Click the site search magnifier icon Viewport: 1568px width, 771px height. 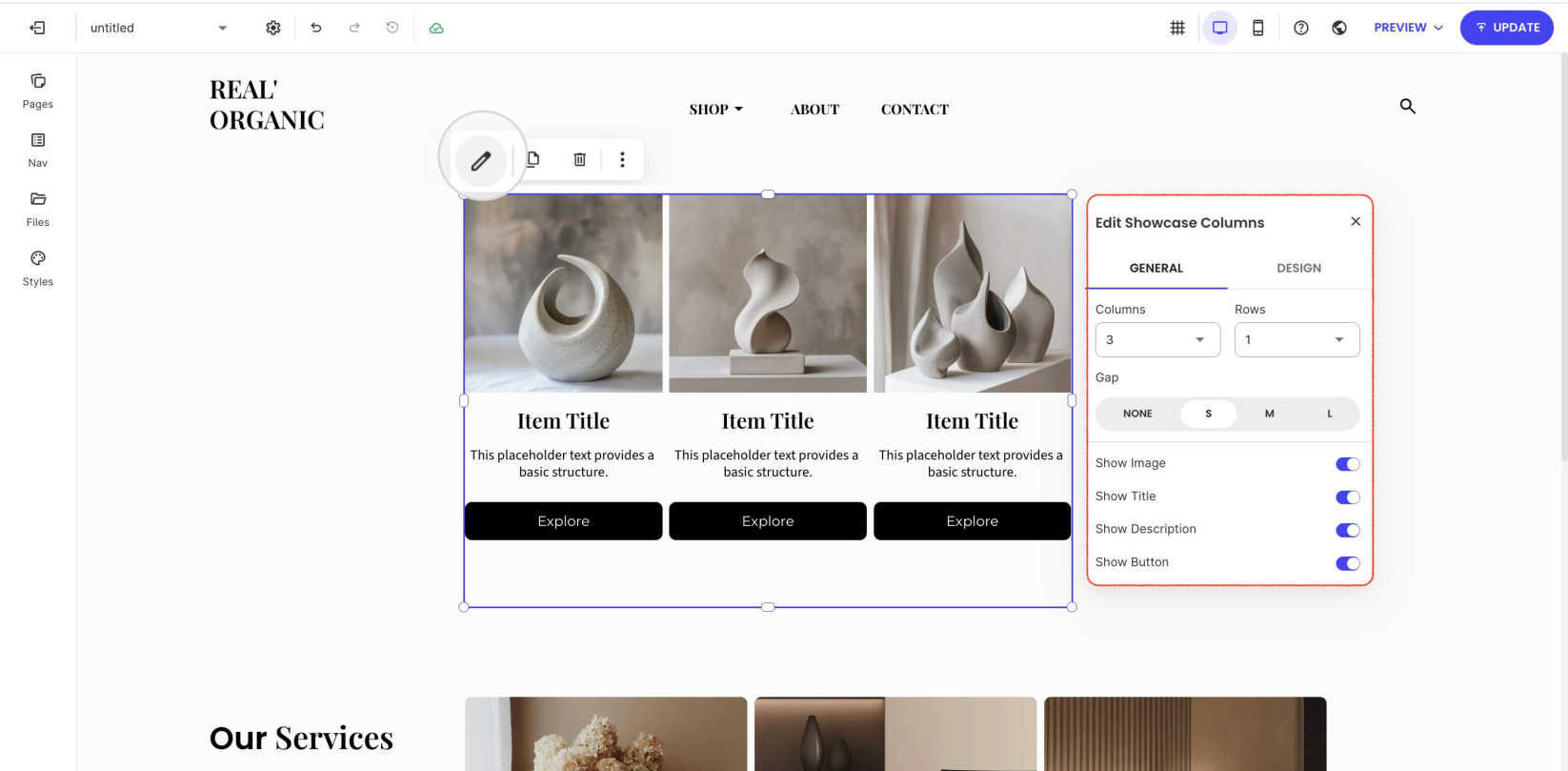click(x=1407, y=106)
